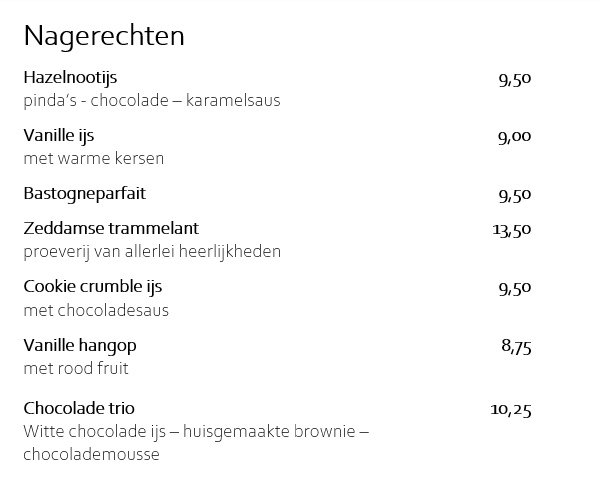Select Cookie crumble ijs title
This screenshot has width=603, height=488.
pyautogui.click(x=92, y=286)
